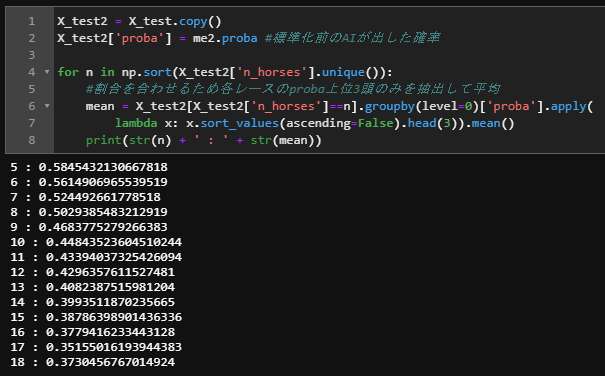The width and height of the screenshot is (605, 376).
Task: Click the 'for' keyword on line 4
Action: tap(68, 72)
